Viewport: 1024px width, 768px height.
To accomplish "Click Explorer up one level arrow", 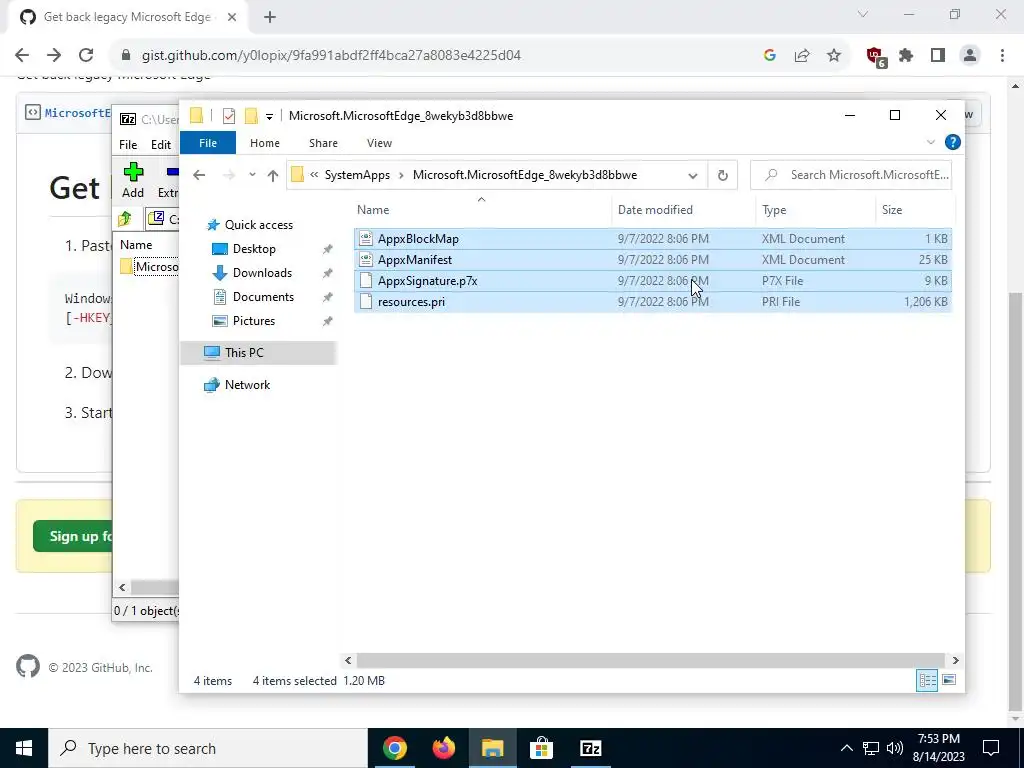I will click(x=273, y=175).
